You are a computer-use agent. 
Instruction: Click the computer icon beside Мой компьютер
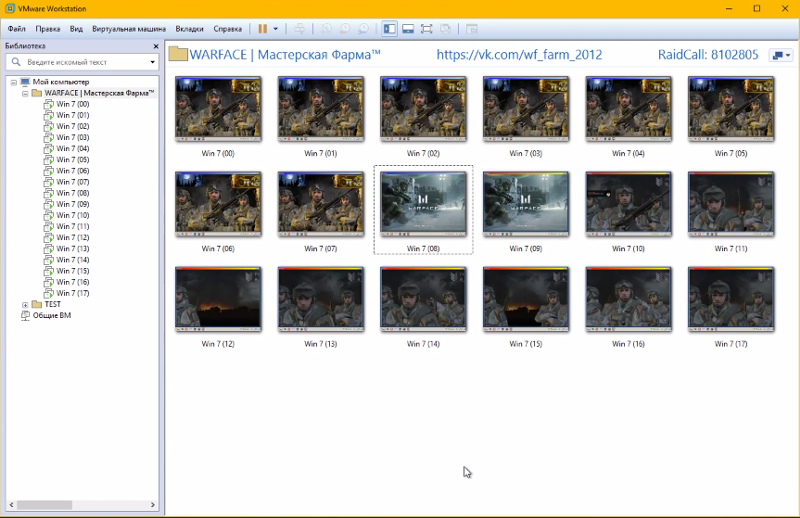tap(25, 82)
